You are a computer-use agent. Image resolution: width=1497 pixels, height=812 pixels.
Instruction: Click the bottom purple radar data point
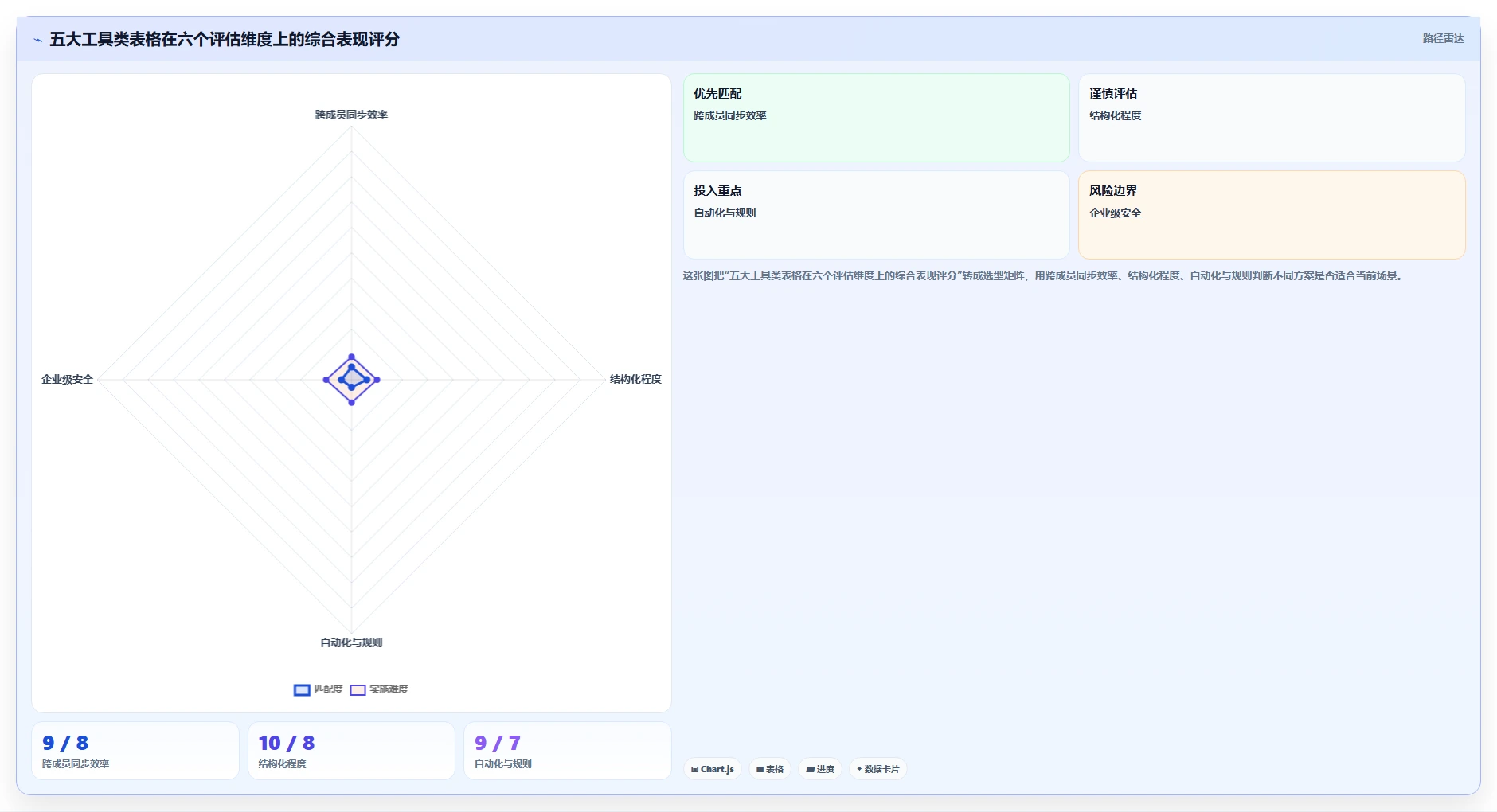351,402
